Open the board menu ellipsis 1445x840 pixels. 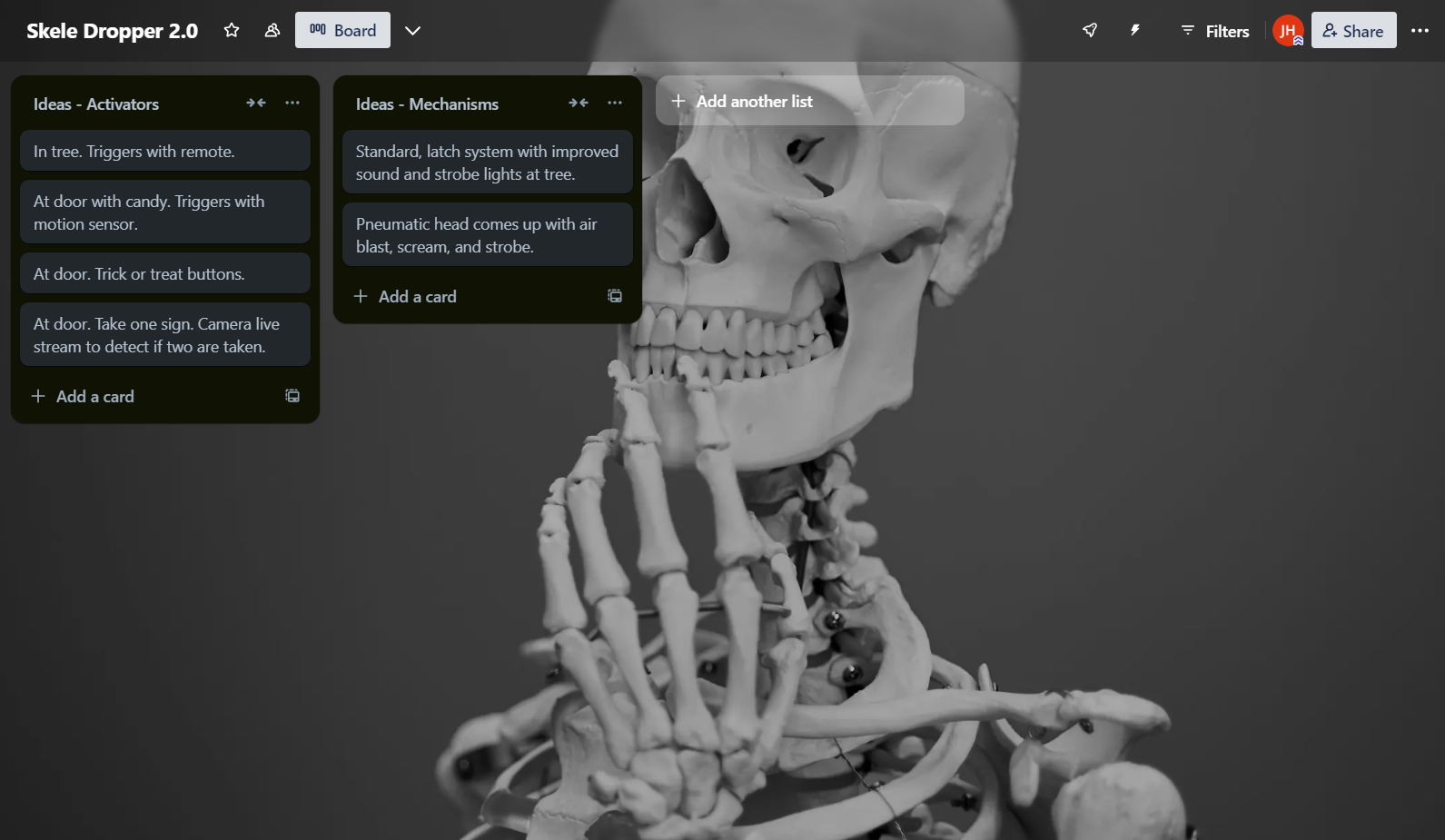point(1420,30)
